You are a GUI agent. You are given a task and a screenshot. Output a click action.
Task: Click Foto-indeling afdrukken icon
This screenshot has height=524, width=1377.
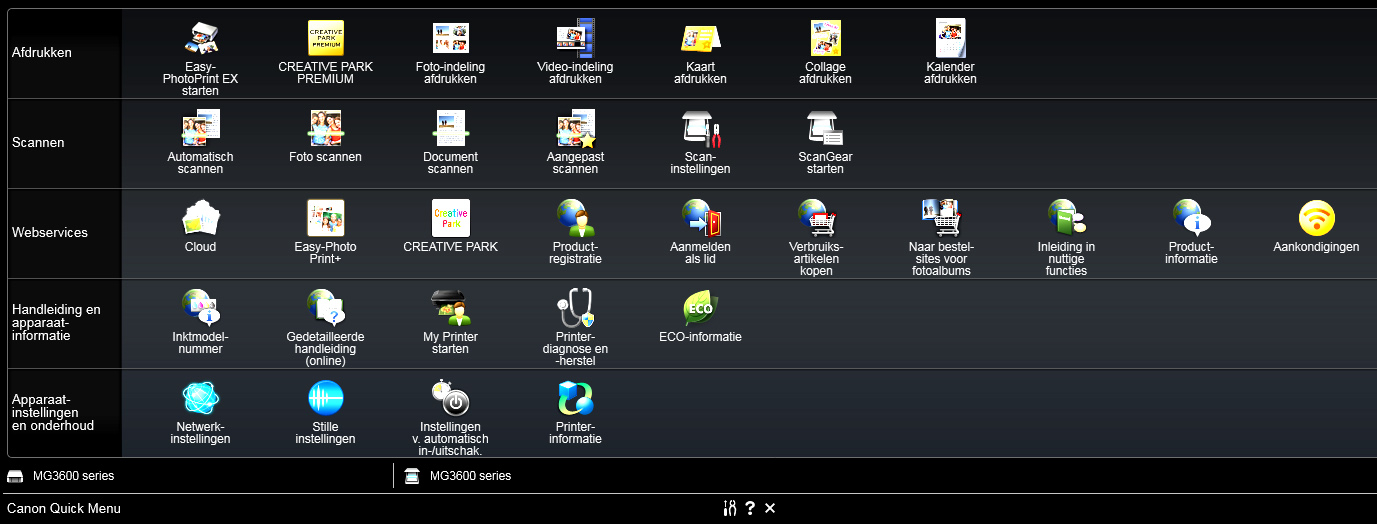(450, 39)
